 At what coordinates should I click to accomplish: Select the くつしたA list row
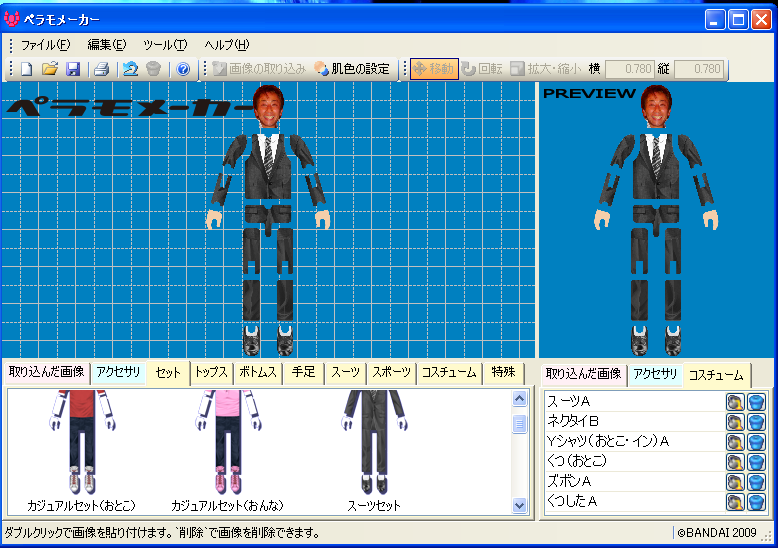click(655, 502)
